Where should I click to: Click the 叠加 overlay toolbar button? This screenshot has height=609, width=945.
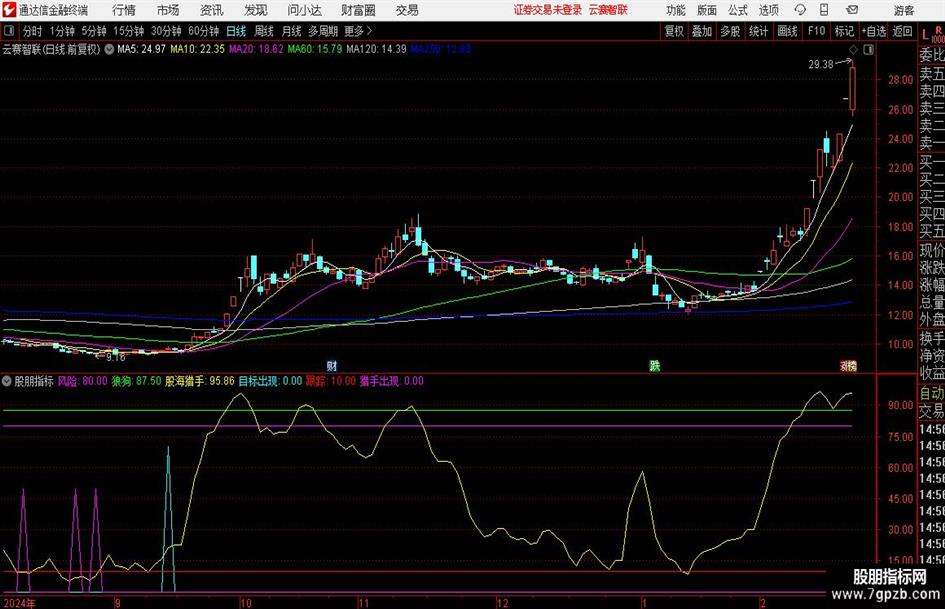[x=702, y=31]
